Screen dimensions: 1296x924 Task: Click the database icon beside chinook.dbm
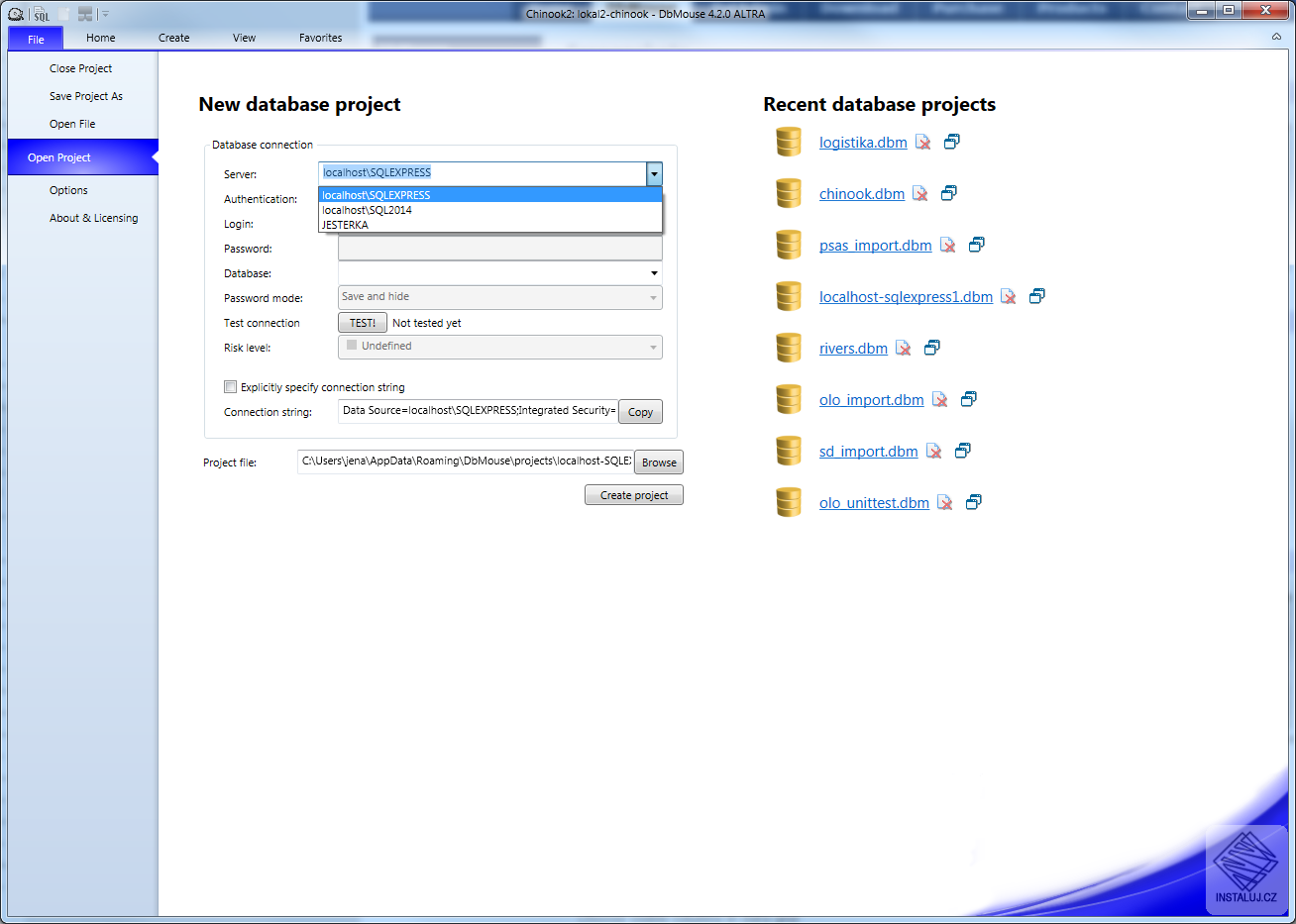789,193
